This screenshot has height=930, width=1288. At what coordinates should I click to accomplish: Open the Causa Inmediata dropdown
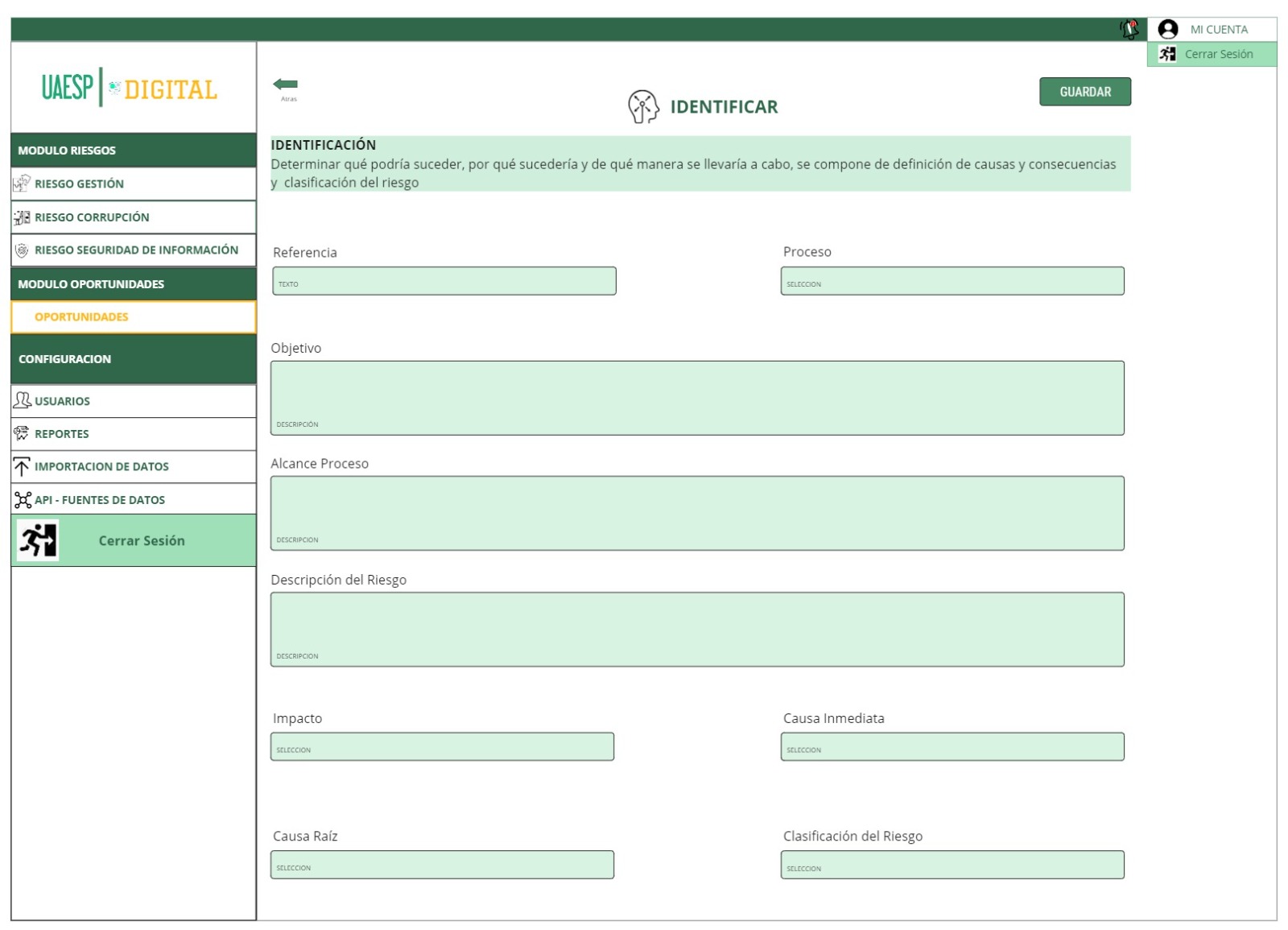pyautogui.click(x=952, y=746)
